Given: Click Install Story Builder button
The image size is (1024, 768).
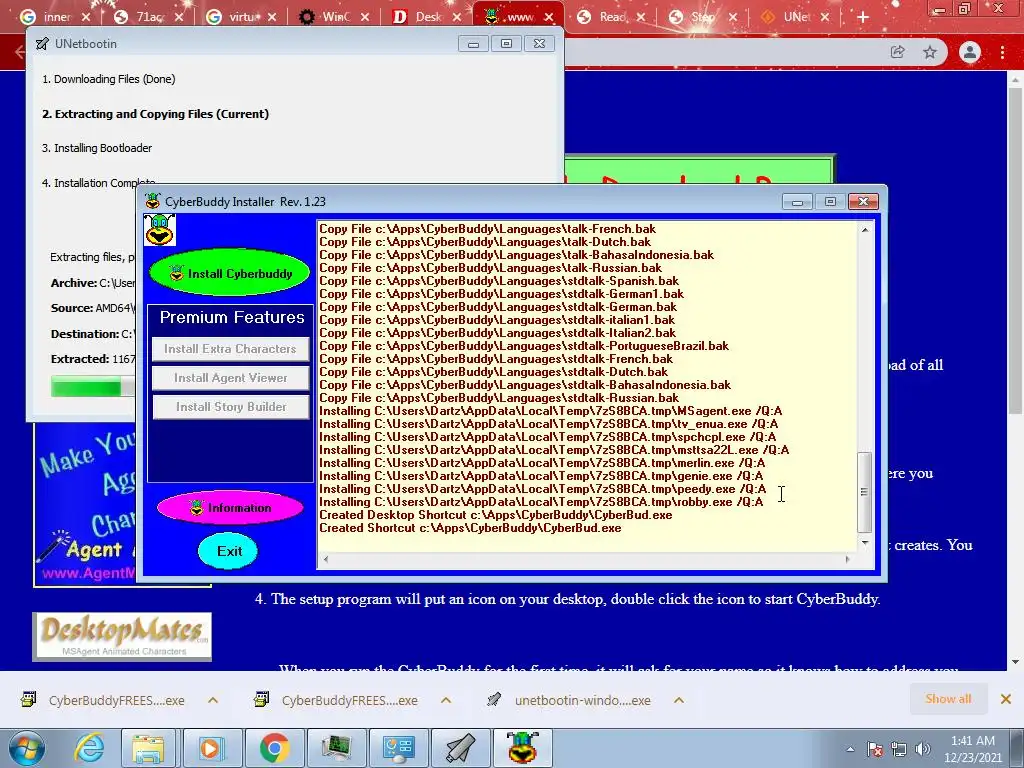Looking at the screenshot, I should click(x=230, y=407).
